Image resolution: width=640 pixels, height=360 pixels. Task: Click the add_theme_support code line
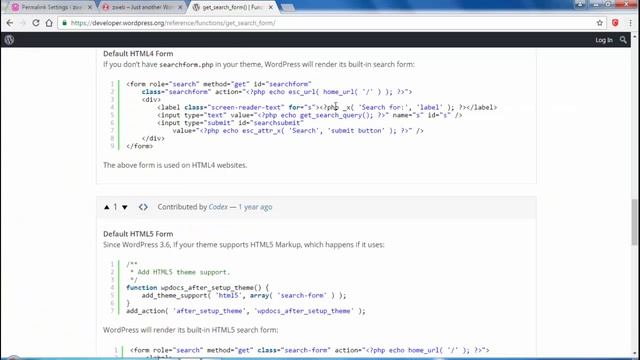tap(244, 296)
